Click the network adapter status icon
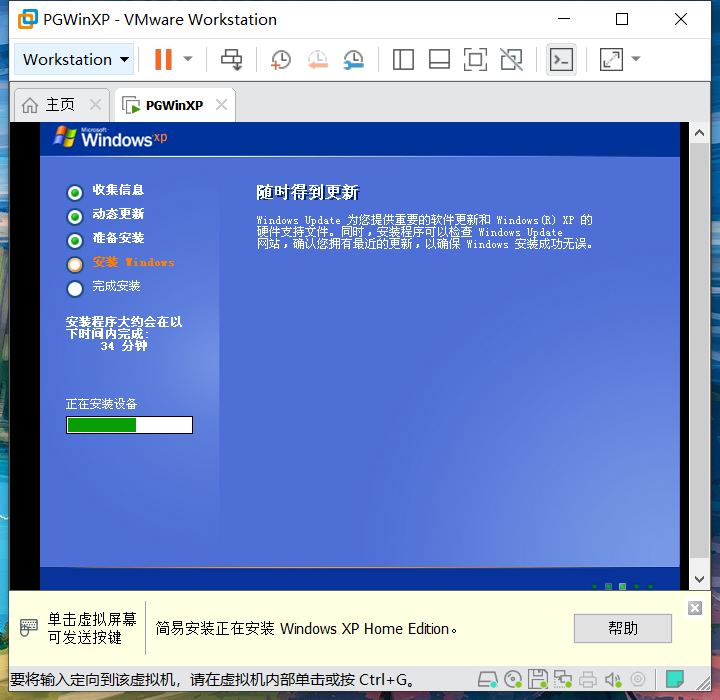The width and height of the screenshot is (720, 700). [x=562, y=679]
